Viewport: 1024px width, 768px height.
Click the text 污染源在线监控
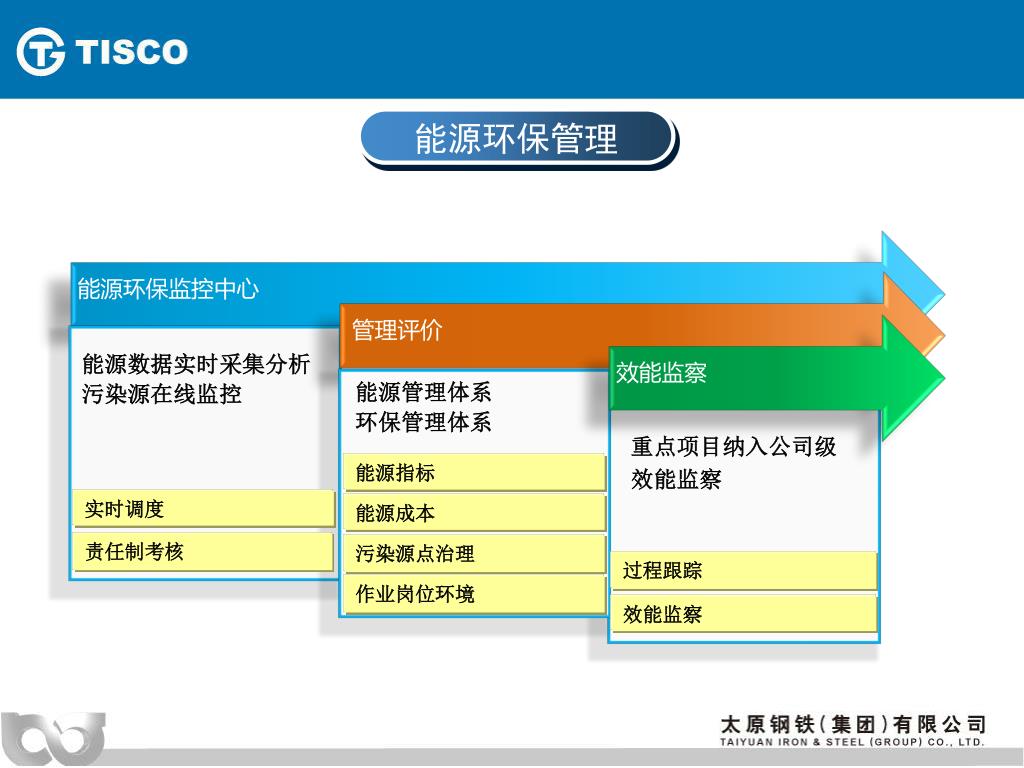pyautogui.click(x=162, y=394)
